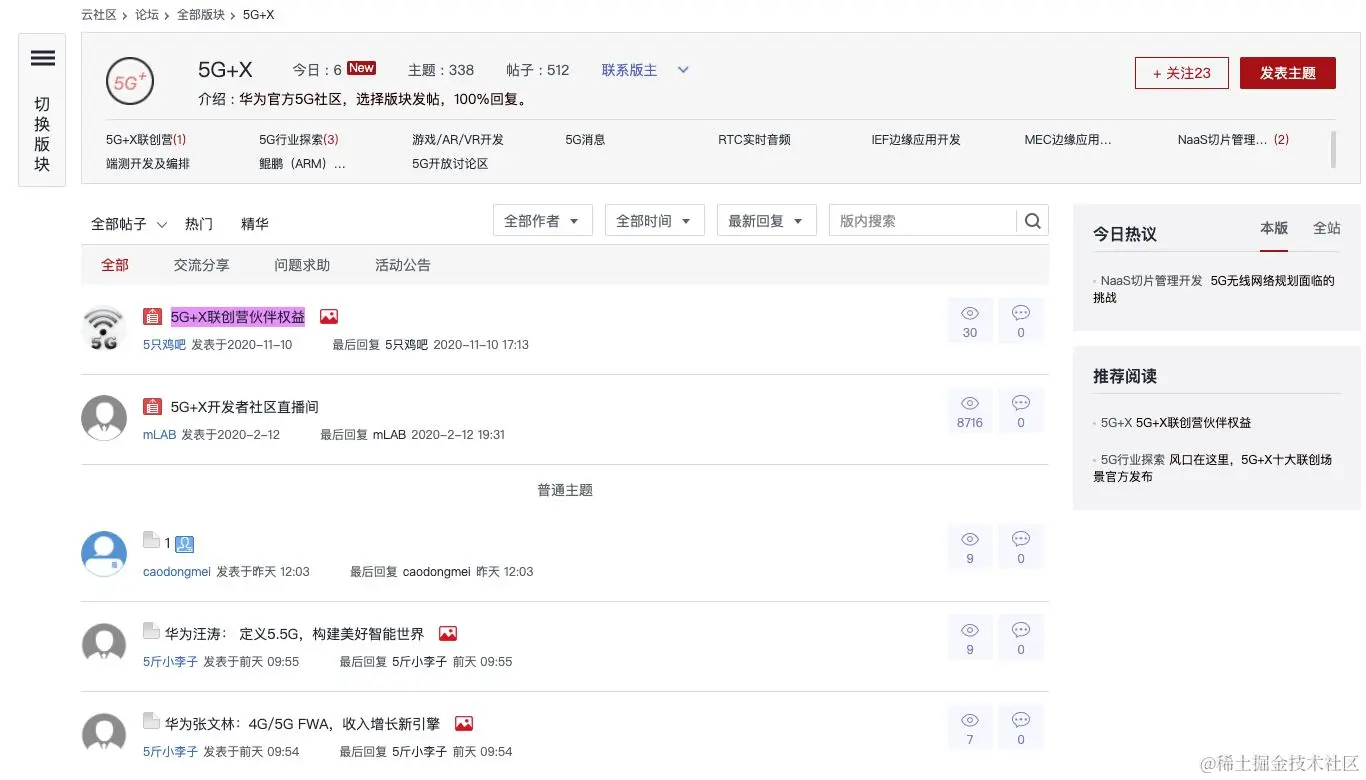Viewport: 1366px width, 780px height.
Task: Open 云社区 breadcrumb link
Action: [99, 15]
